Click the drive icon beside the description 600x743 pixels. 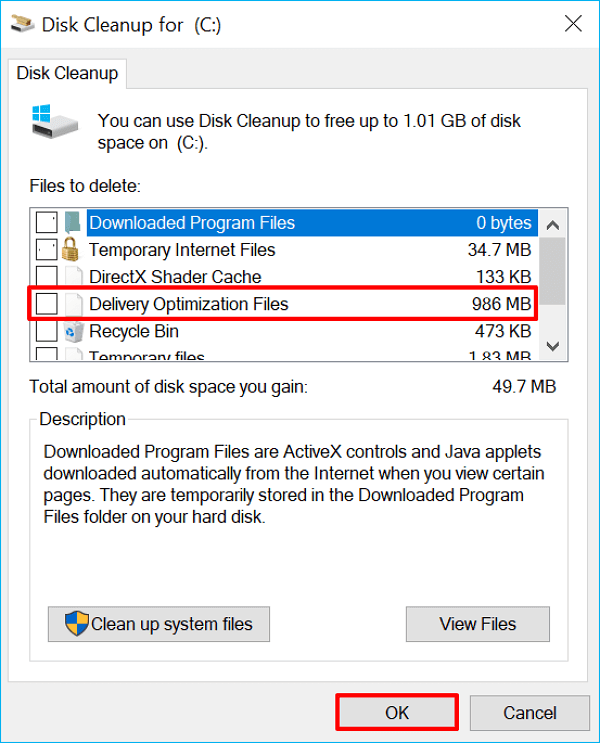coord(56,122)
